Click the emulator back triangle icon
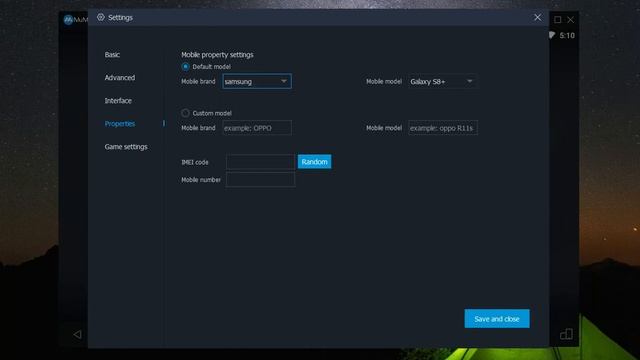The image size is (640, 360). (77, 335)
